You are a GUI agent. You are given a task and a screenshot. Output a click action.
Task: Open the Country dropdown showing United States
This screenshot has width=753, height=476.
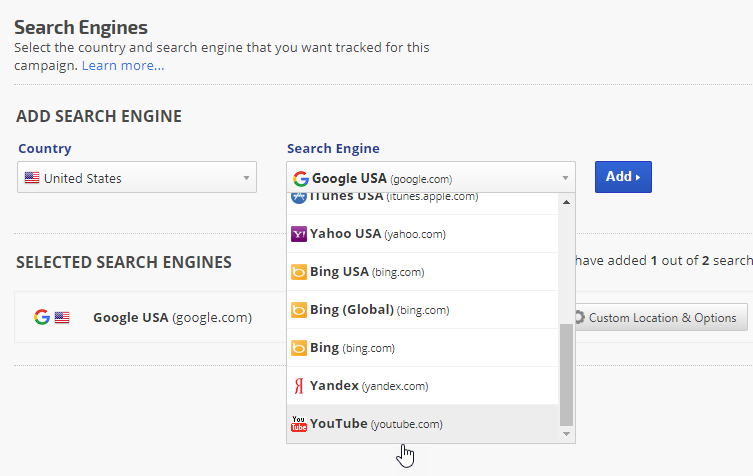pos(137,177)
